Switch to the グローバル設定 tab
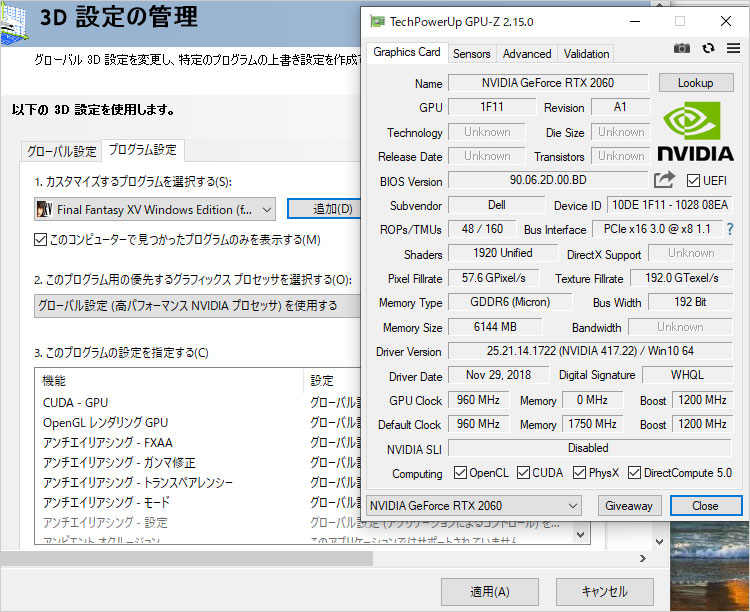Screen dimensions: 750x612 point(61,152)
